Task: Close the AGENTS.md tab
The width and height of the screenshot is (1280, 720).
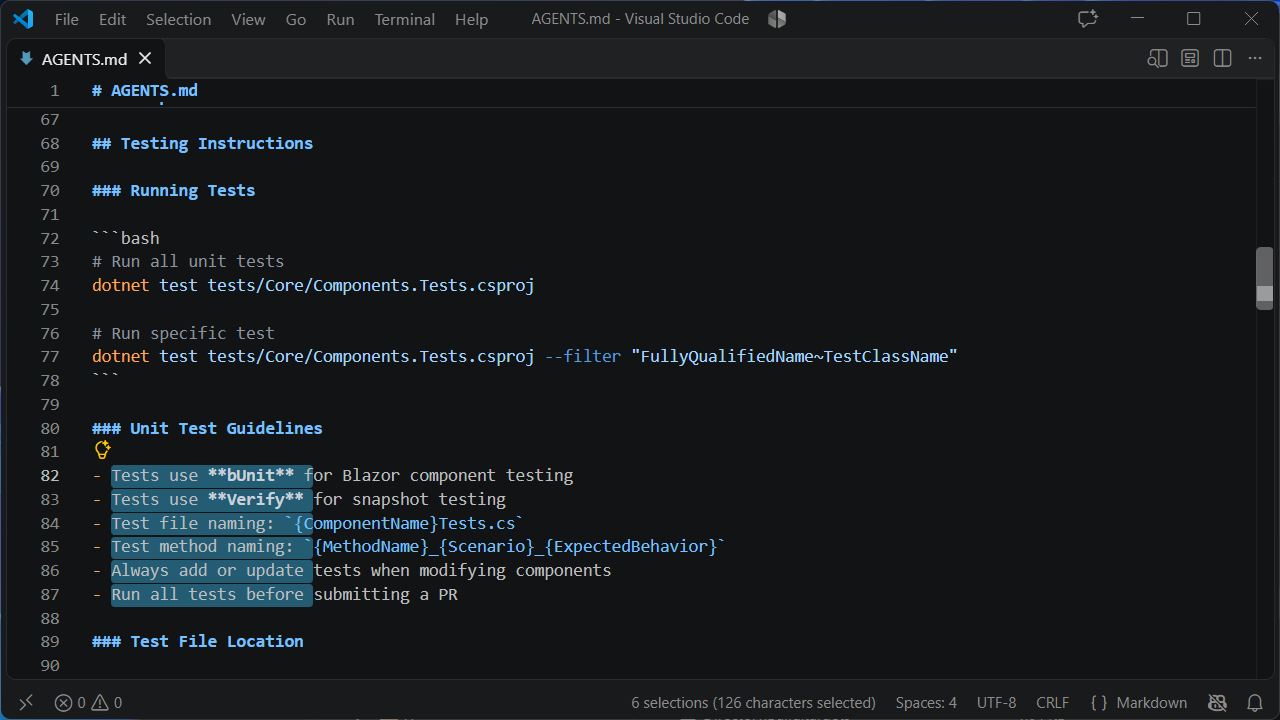Action: [x=145, y=59]
